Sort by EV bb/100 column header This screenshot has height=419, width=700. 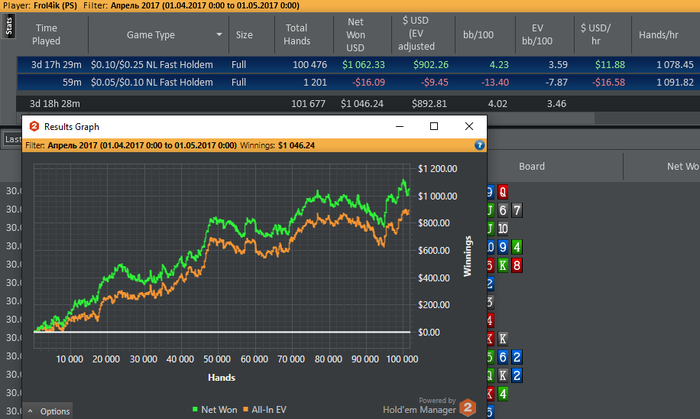(537, 34)
